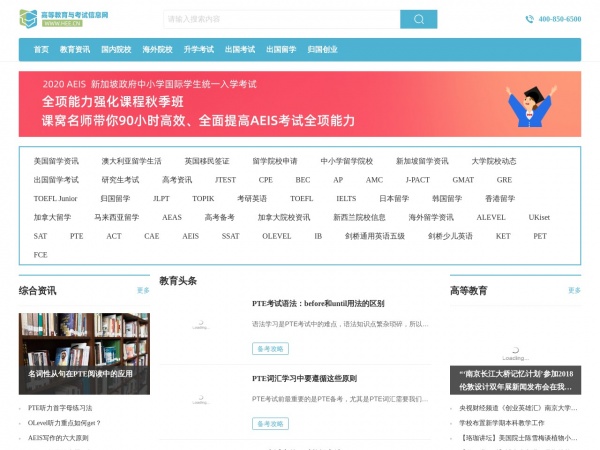Open article PTE词汇学习中要遵循这些原则

[x=304, y=378]
